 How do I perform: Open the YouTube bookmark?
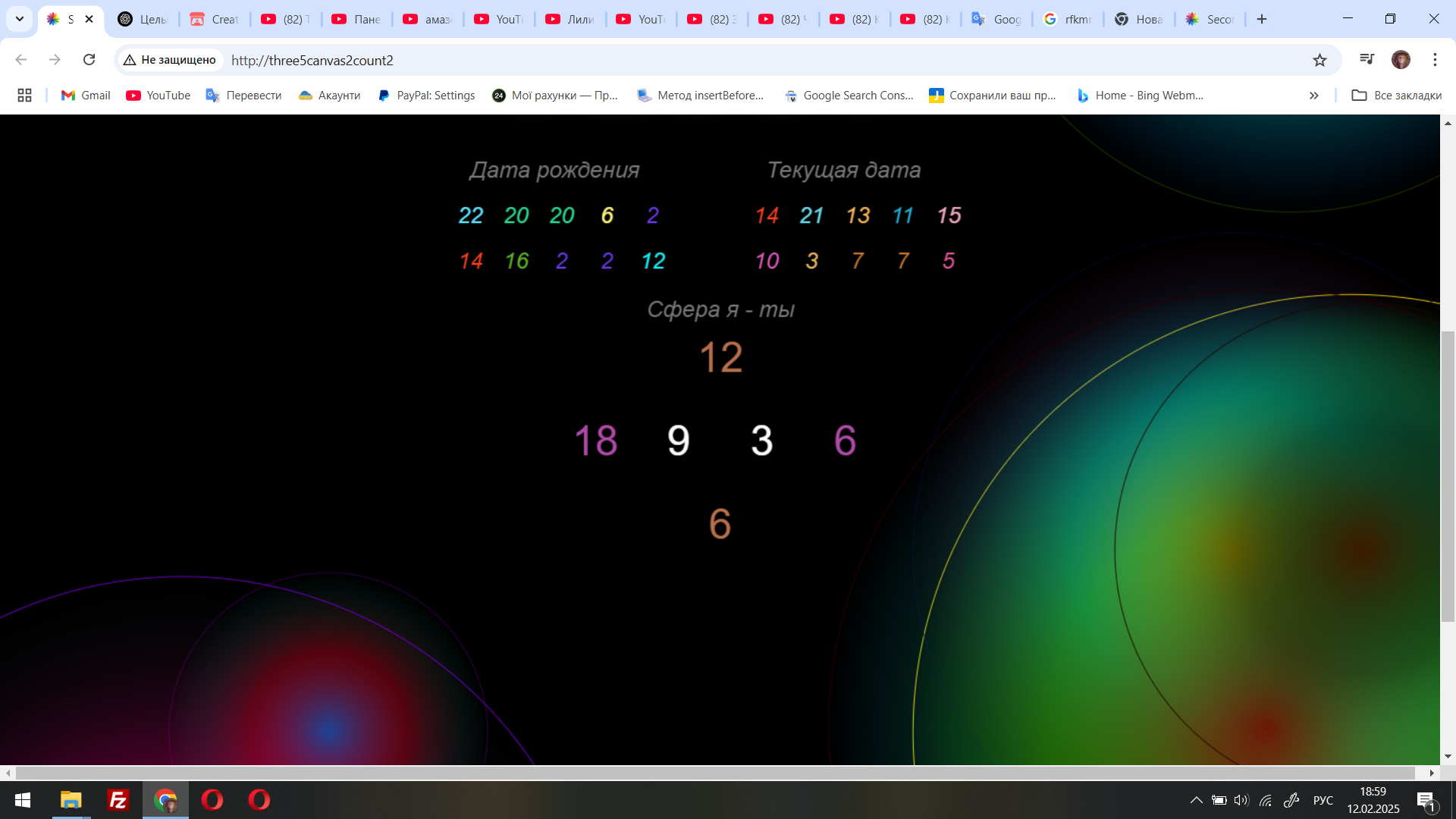(158, 96)
